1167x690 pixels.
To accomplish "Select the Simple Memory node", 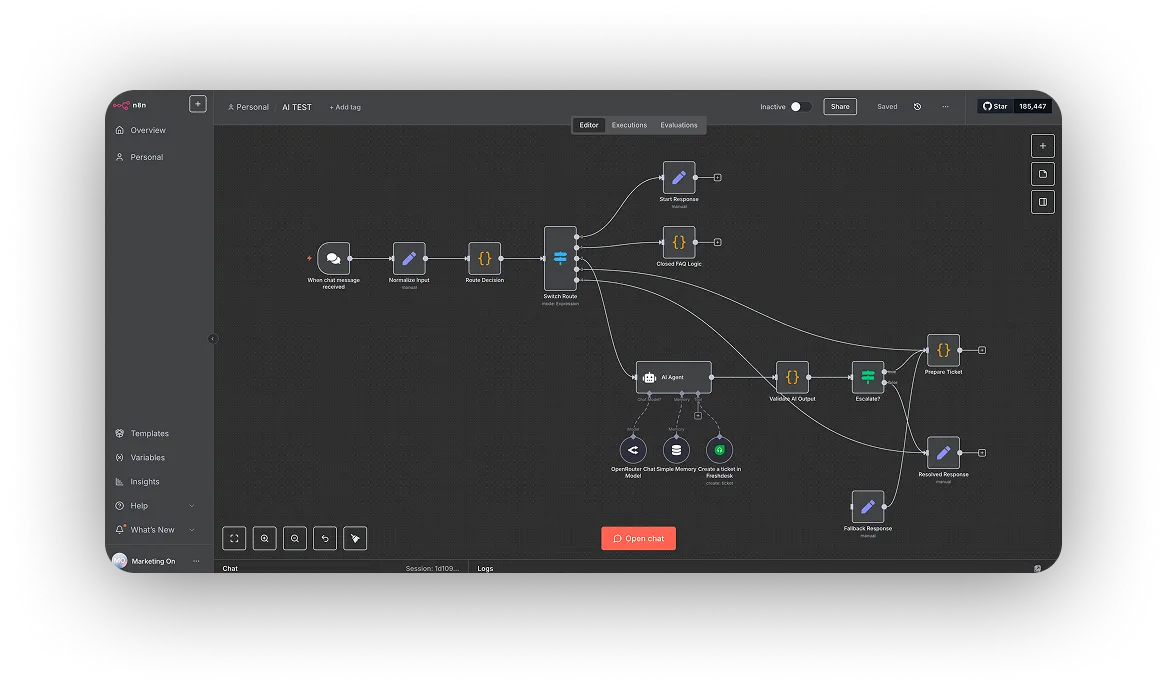I will pos(676,450).
